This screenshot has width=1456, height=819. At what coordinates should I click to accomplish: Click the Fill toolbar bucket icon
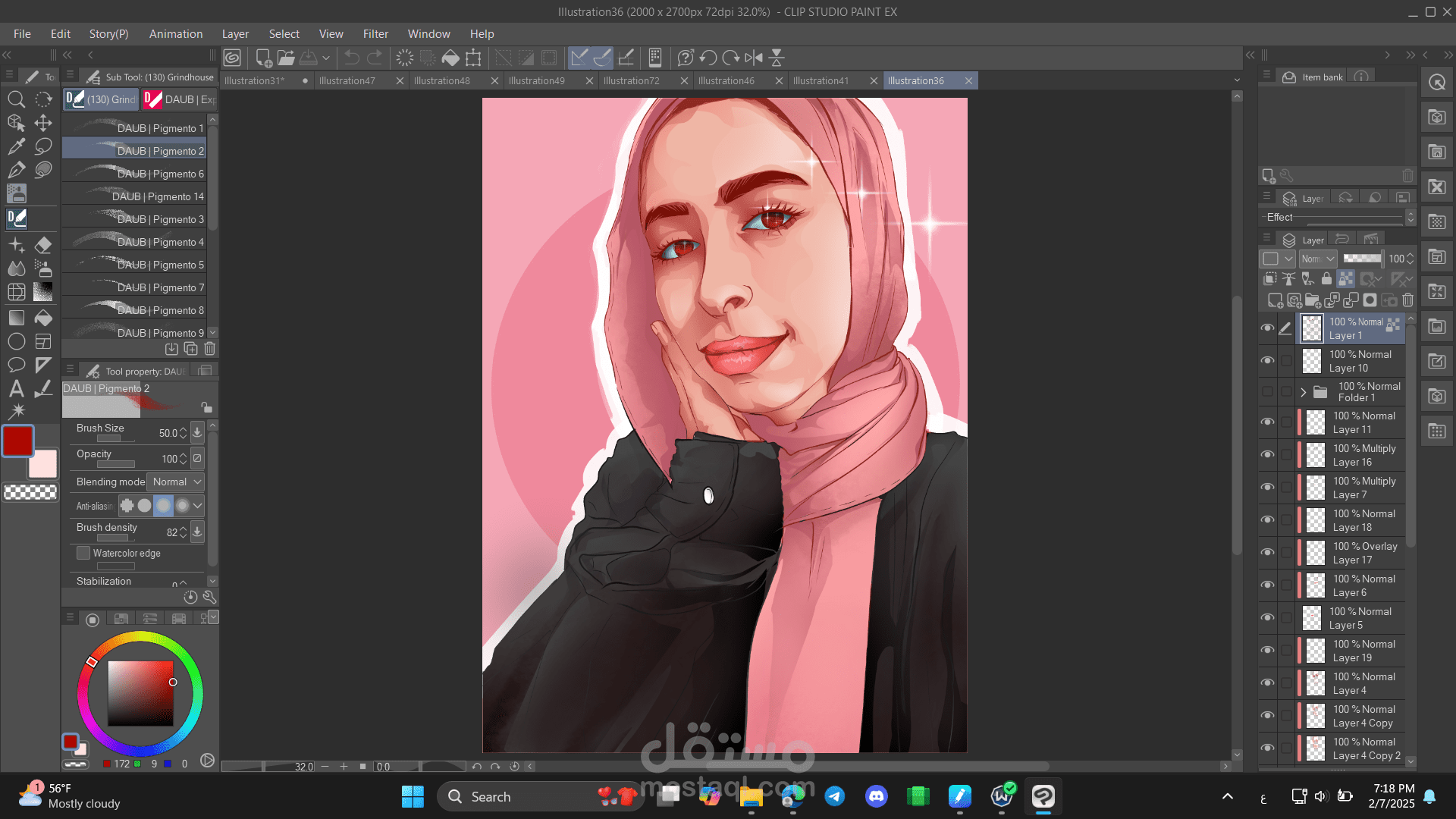pyautogui.click(x=450, y=58)
